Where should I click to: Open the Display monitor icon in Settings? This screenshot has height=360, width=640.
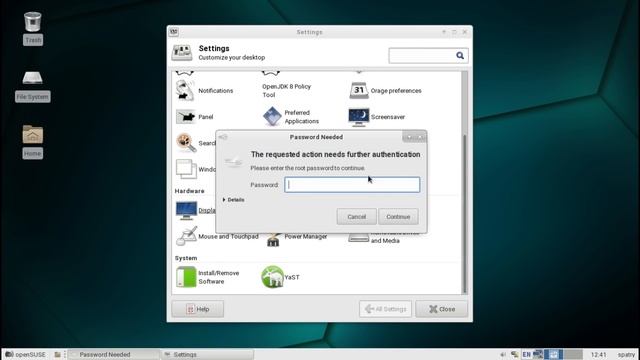point(186,211)
